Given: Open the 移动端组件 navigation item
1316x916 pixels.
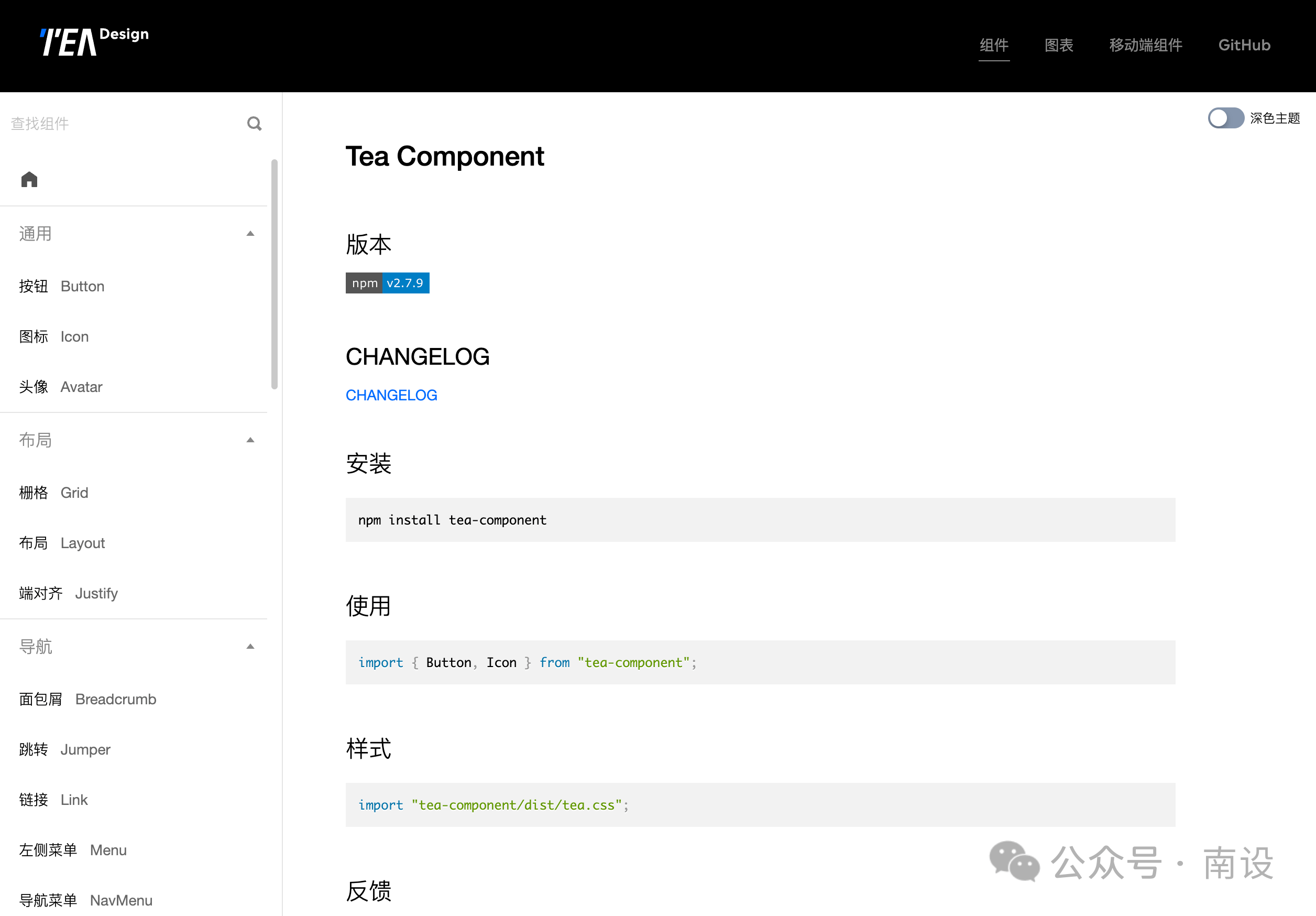Looking at the screenshot, I should click(x=1146, y=45).
